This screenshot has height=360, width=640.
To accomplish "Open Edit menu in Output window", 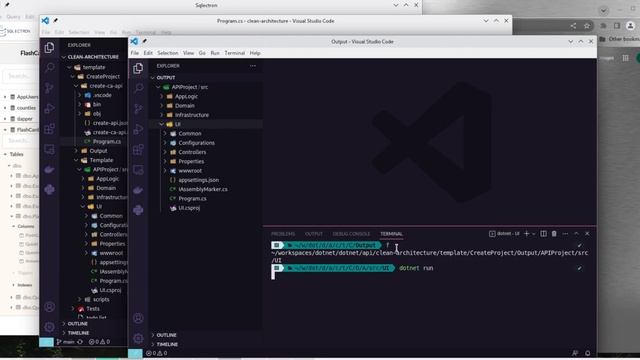I will click(x=148, y=53).
